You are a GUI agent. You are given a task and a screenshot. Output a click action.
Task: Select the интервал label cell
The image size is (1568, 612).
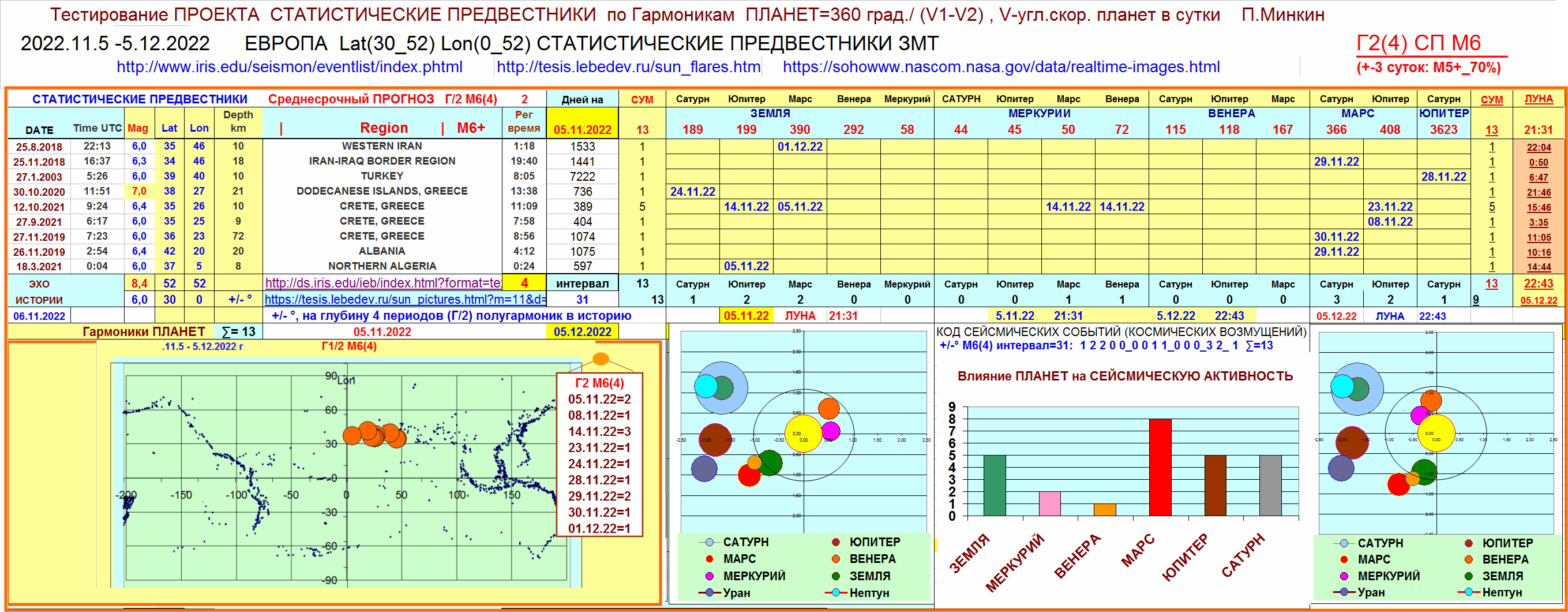point(582,283)
